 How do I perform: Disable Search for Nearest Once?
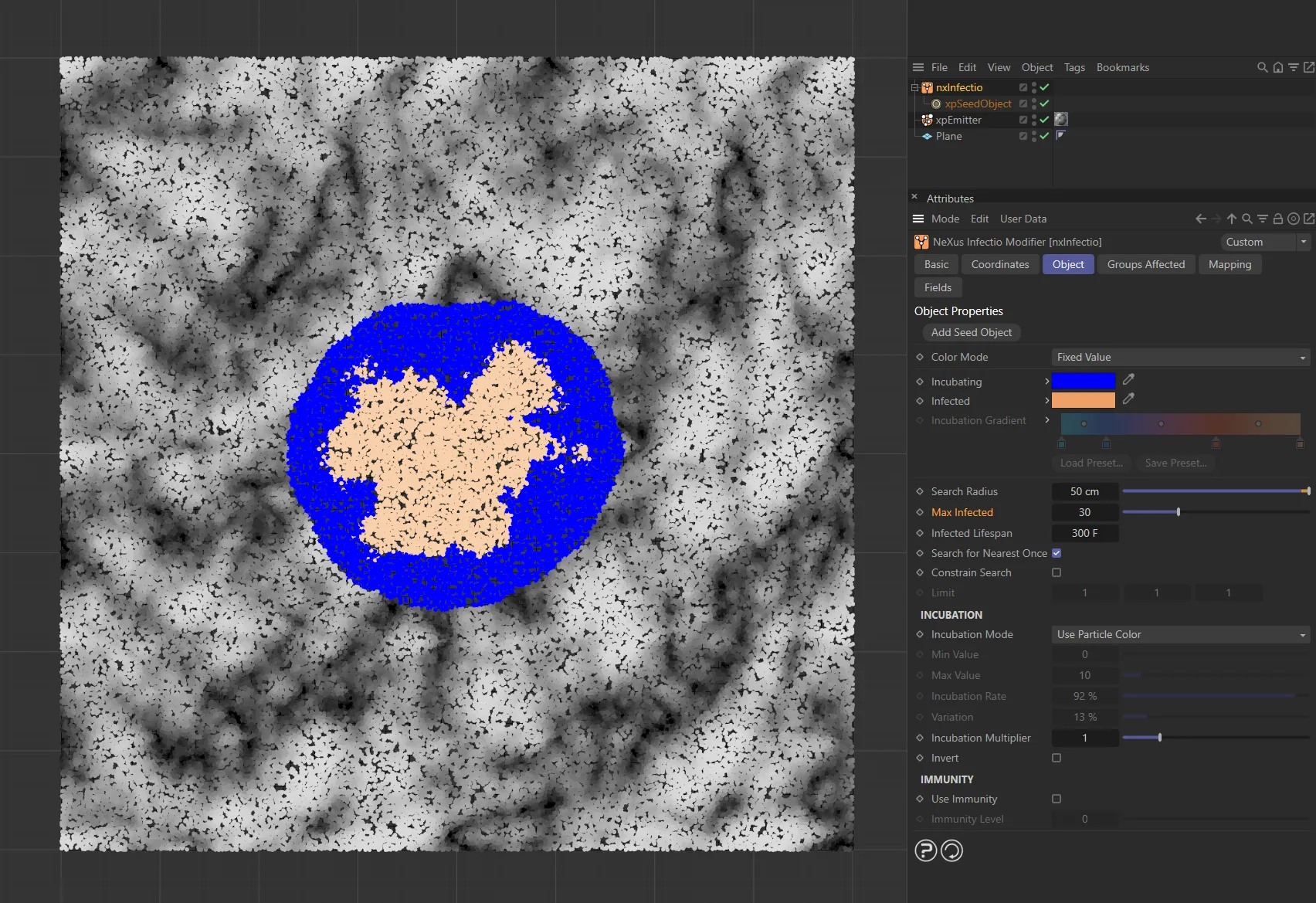(x=1057, y=553)
